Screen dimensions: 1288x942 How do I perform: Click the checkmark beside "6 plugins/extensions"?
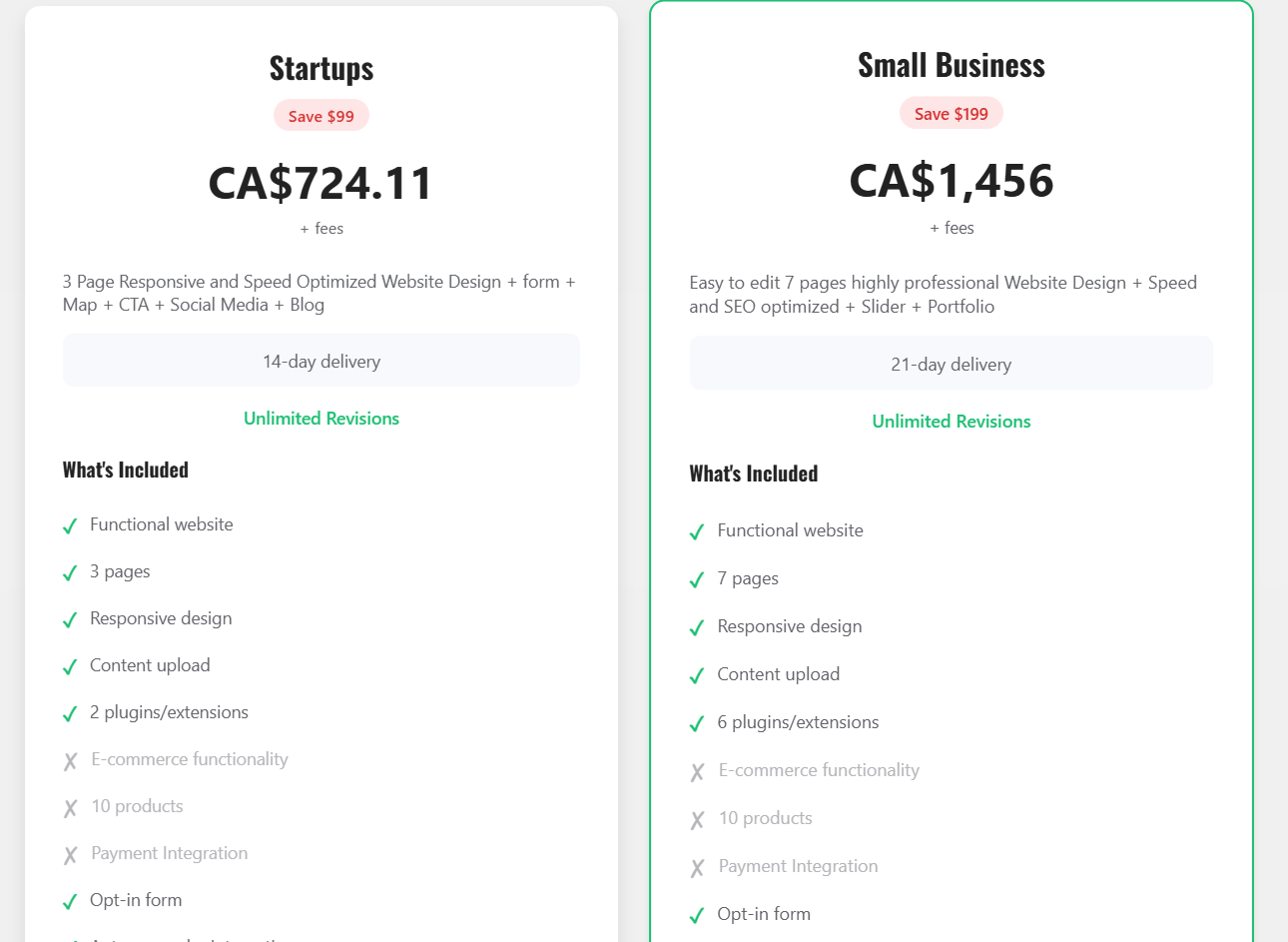pos(697,724)
